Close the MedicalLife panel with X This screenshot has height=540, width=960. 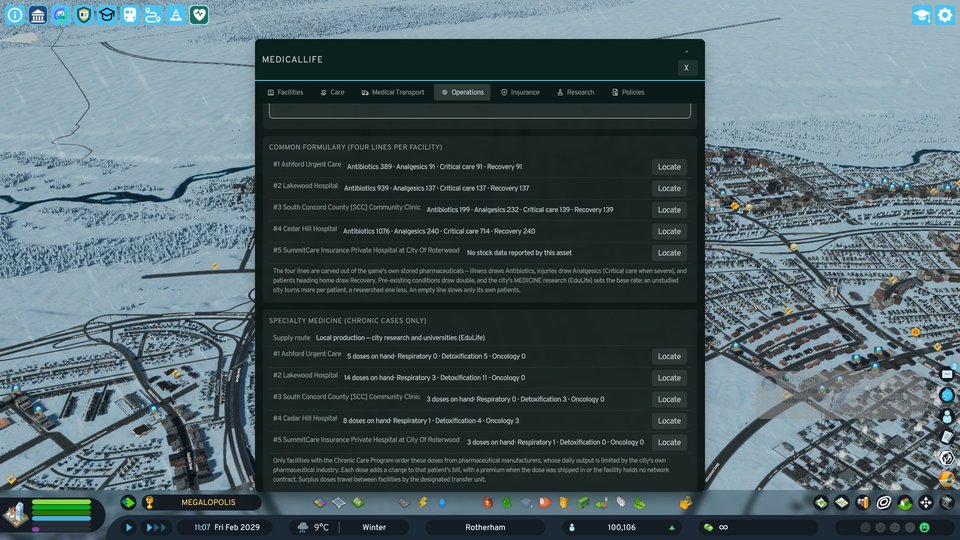[x=686, y=68]
